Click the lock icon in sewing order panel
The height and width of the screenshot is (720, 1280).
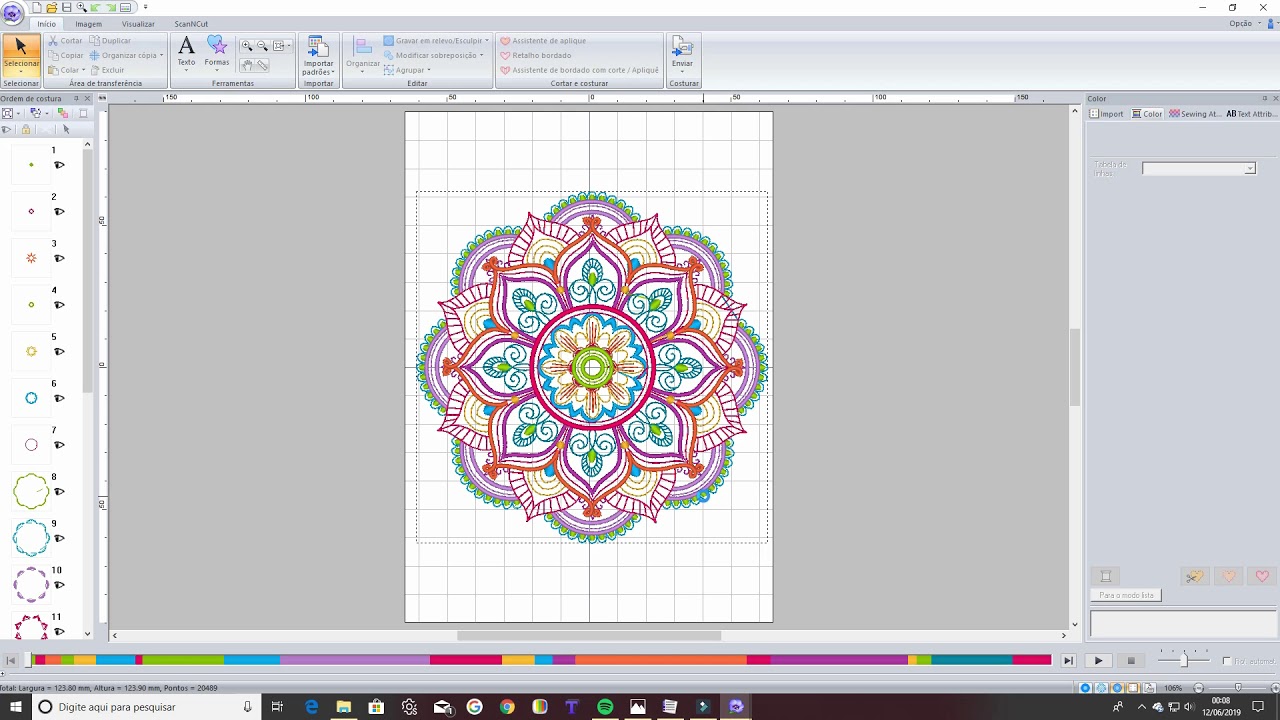[26, 129]
